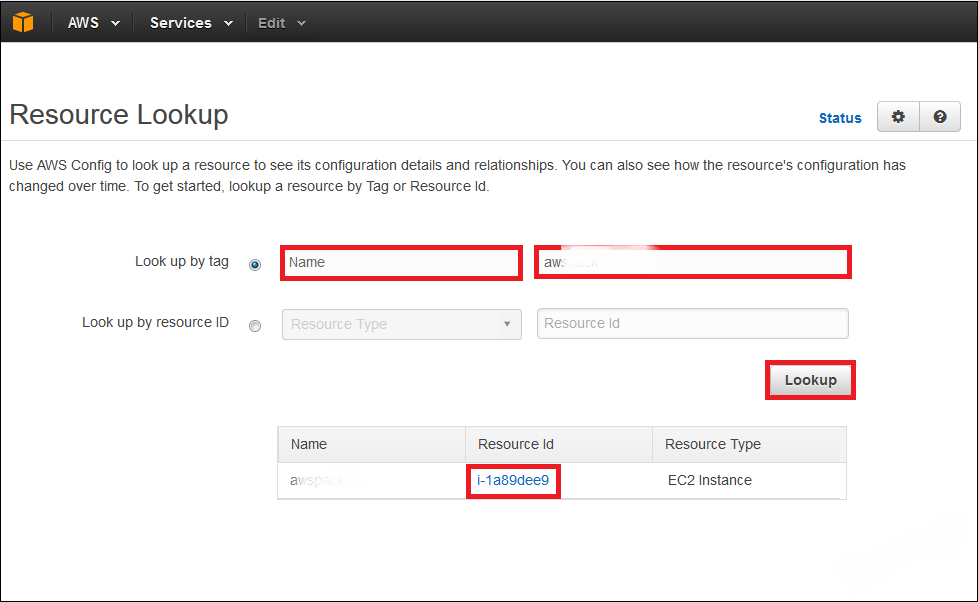This screenshot has height=602, width=978.
Task: Click the Resource Id input field
Action: point(692,323)
